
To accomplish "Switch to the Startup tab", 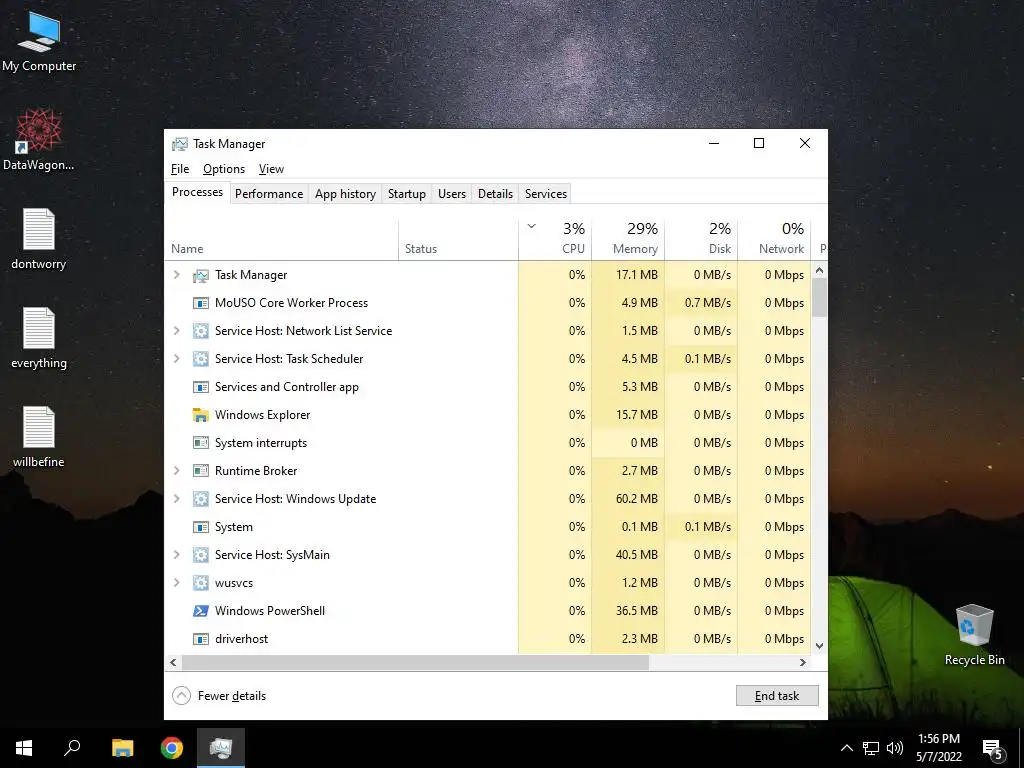I will [x=406, y=194].
